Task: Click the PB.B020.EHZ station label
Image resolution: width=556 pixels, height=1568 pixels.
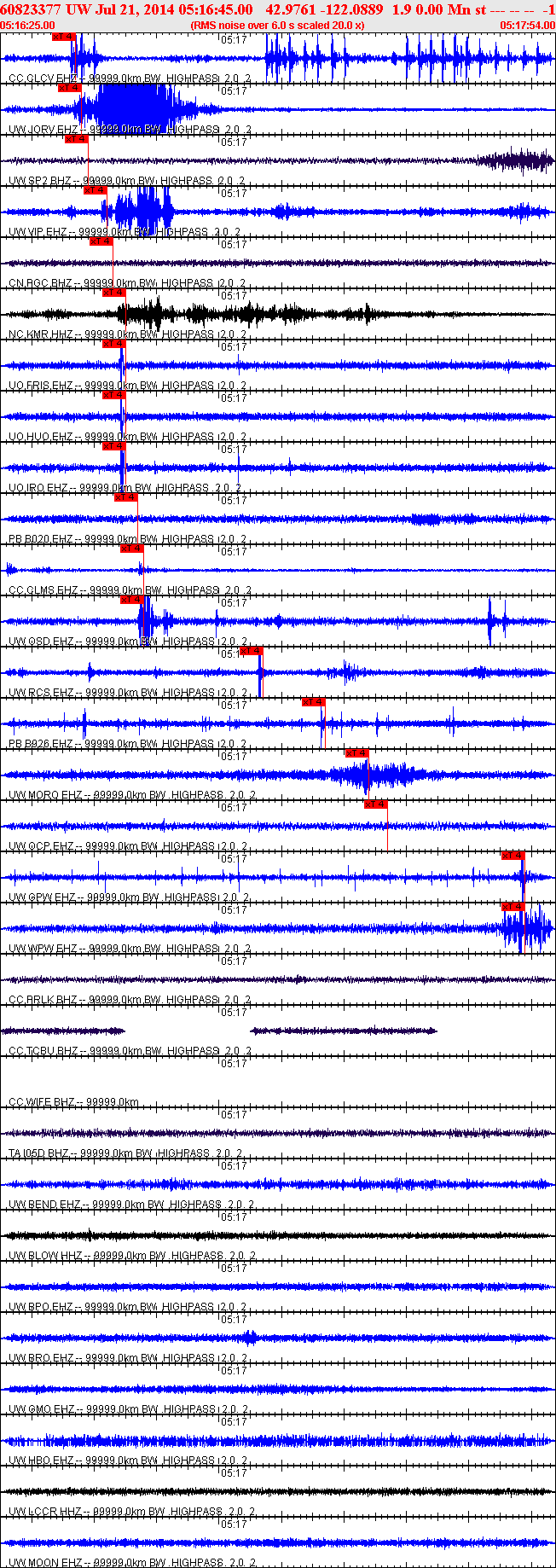Action: click(x=41, y=539)
